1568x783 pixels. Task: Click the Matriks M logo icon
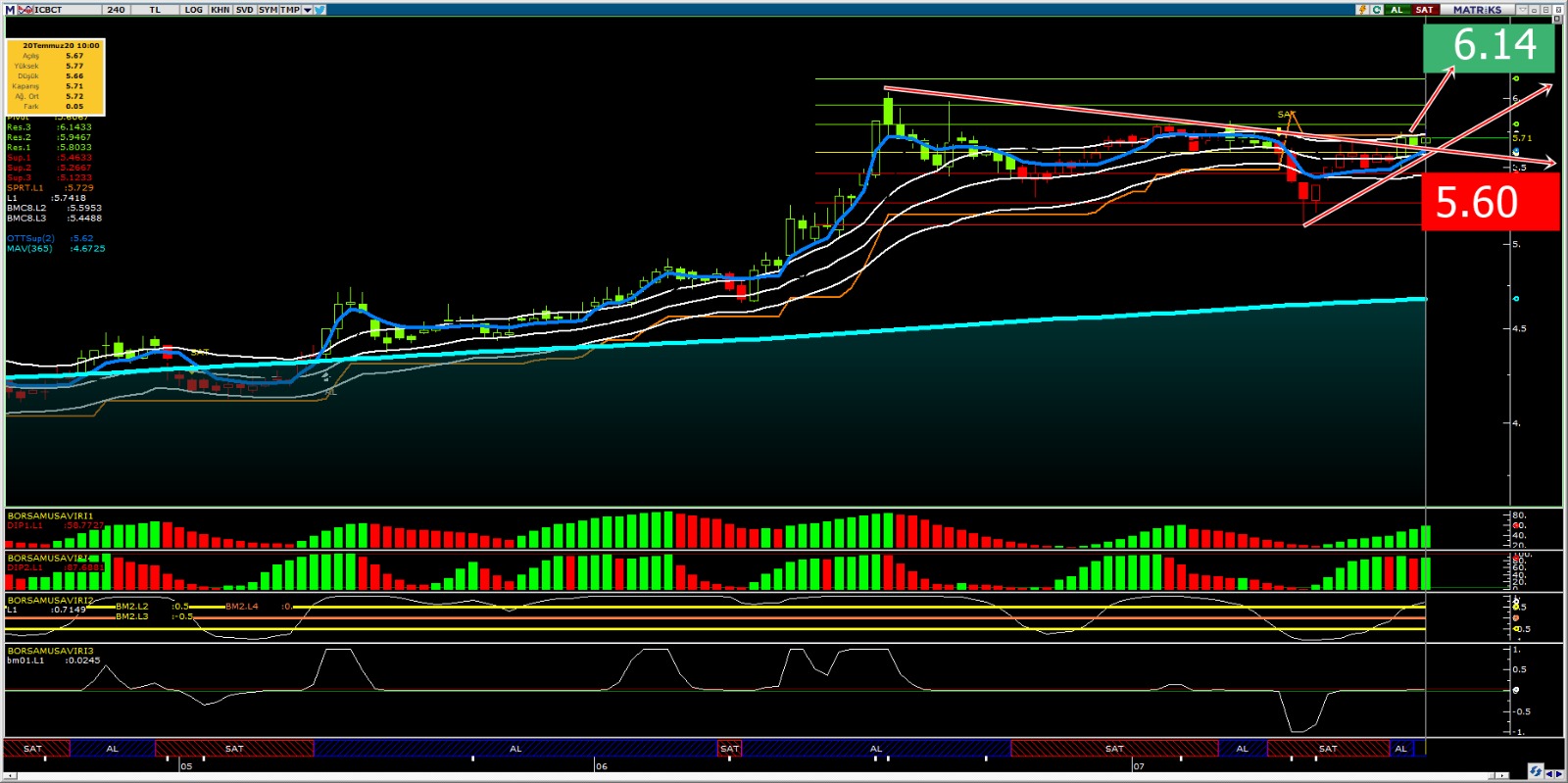point(10,10)
